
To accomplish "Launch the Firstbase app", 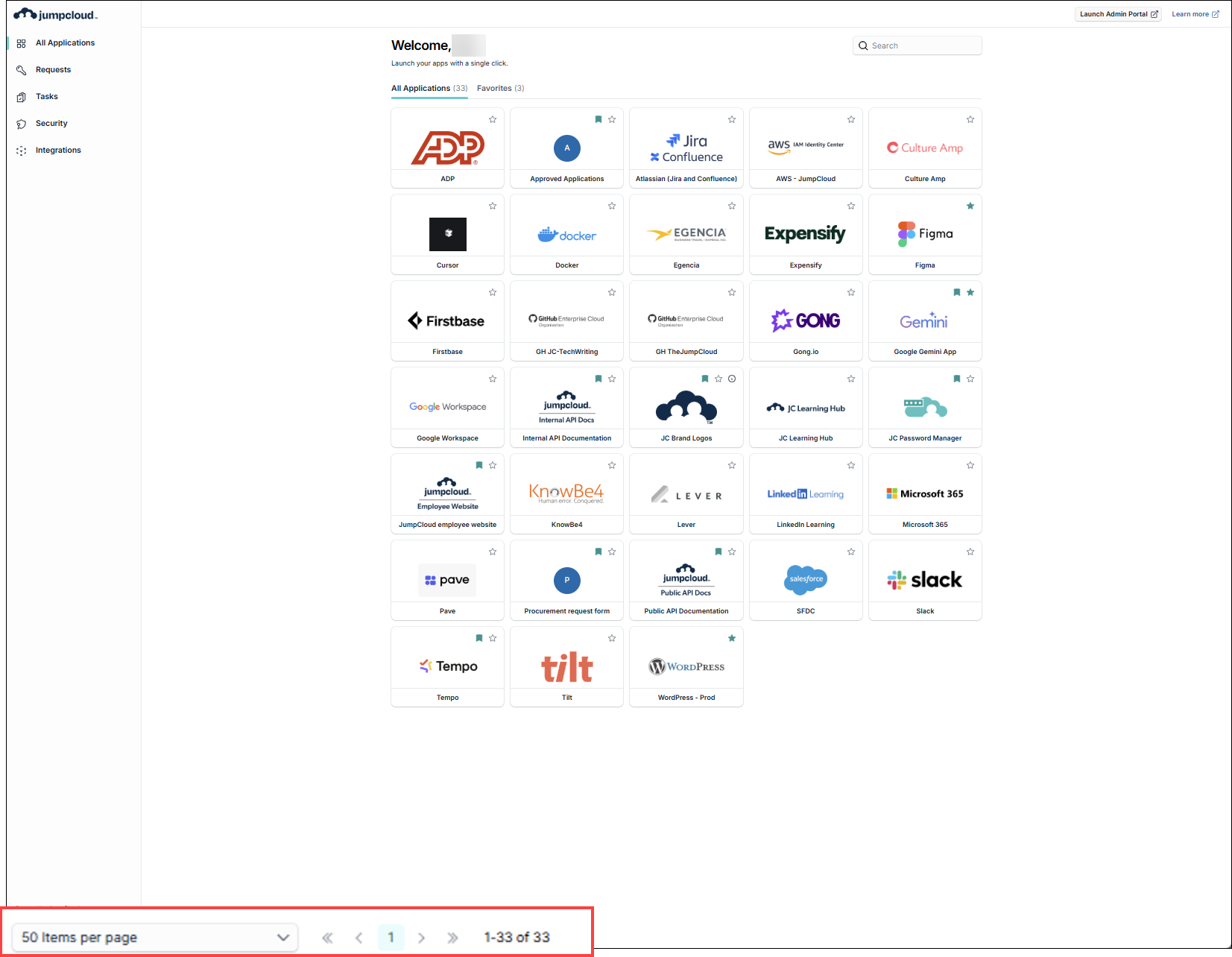I will (x=447, y=320).
